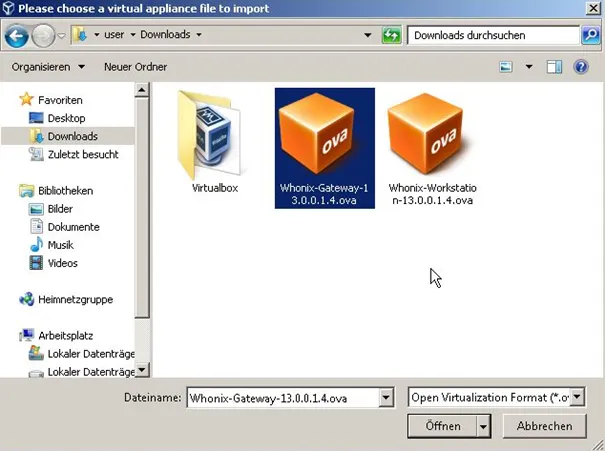Click the star icon next to Favoriten
The image size is (605, 451).
click(x=26, y=100)
